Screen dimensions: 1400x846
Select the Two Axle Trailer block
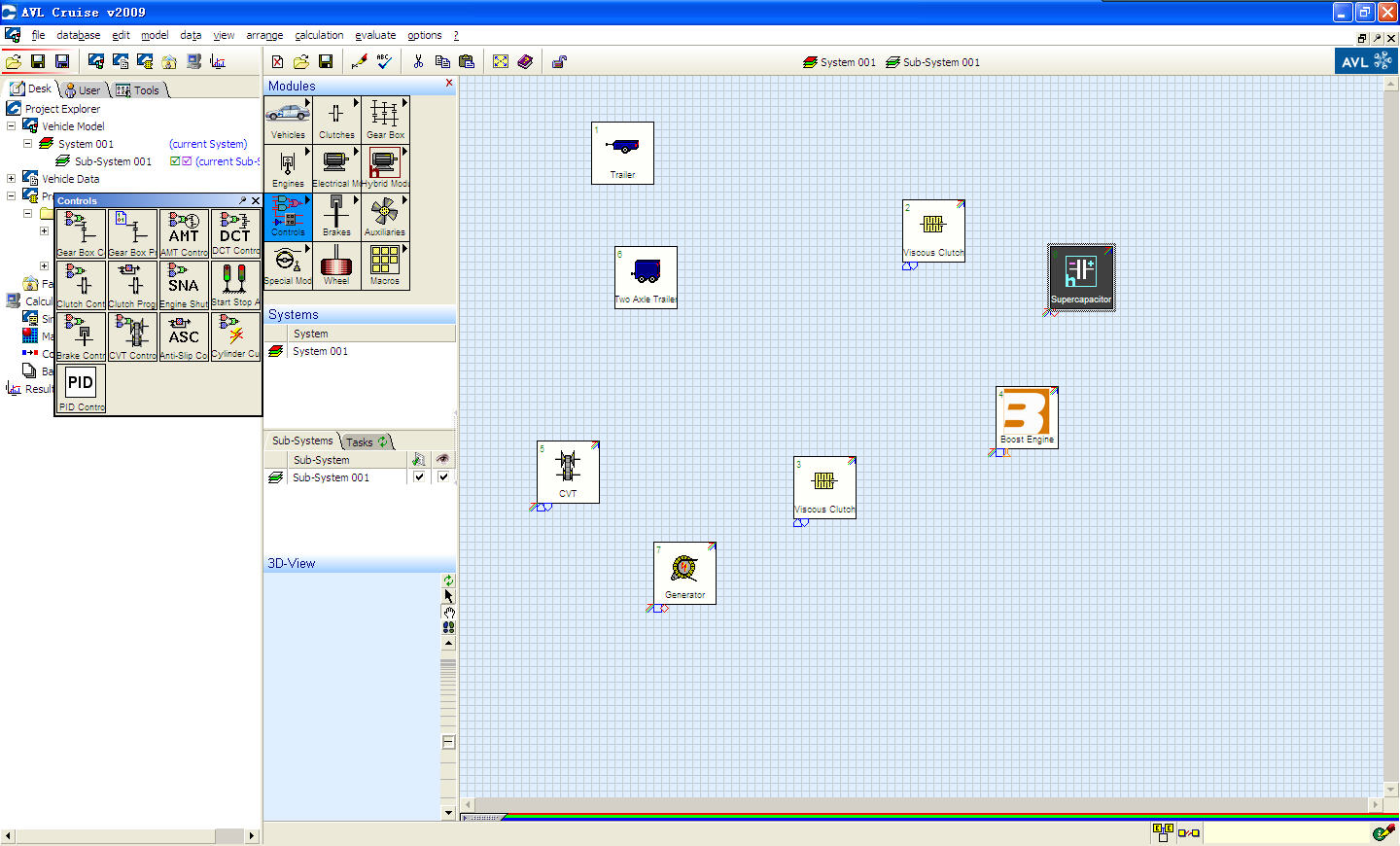point(646,277)
